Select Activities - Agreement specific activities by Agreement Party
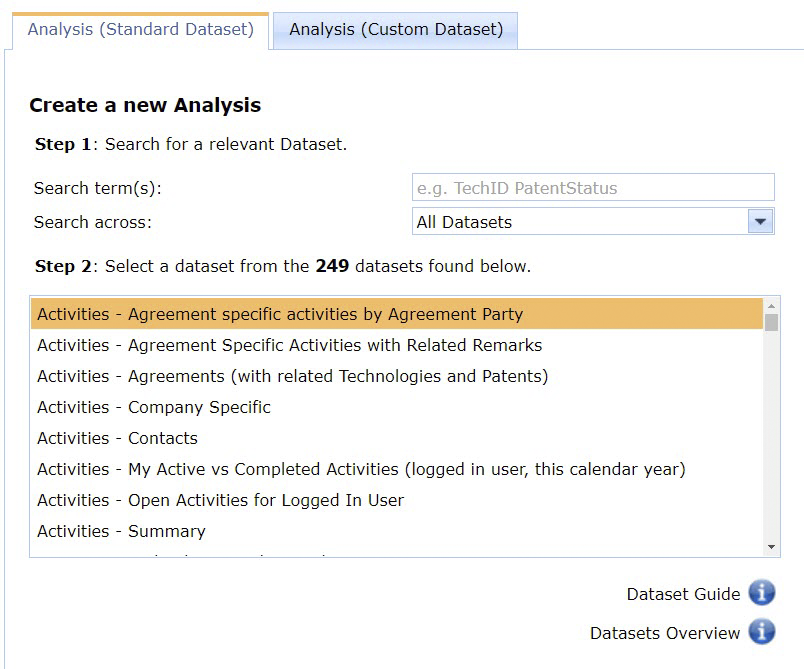Viewport: 804px width, 669px height. (280, 314)
